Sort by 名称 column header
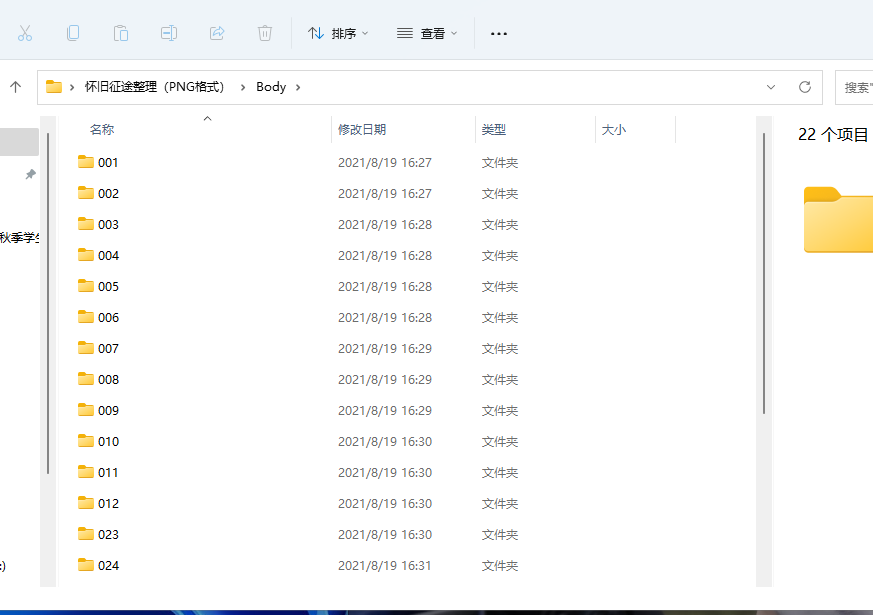873x615 pixels. pyautogui.click(x=102, y=130)
